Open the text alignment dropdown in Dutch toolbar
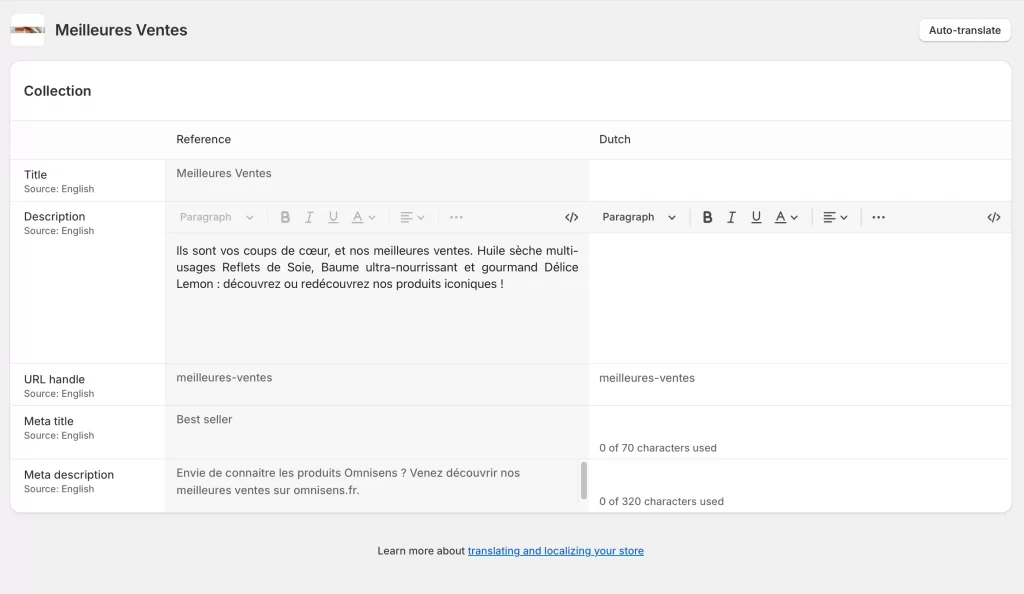This screenshot has height=594, width=1024. point(835,217)
